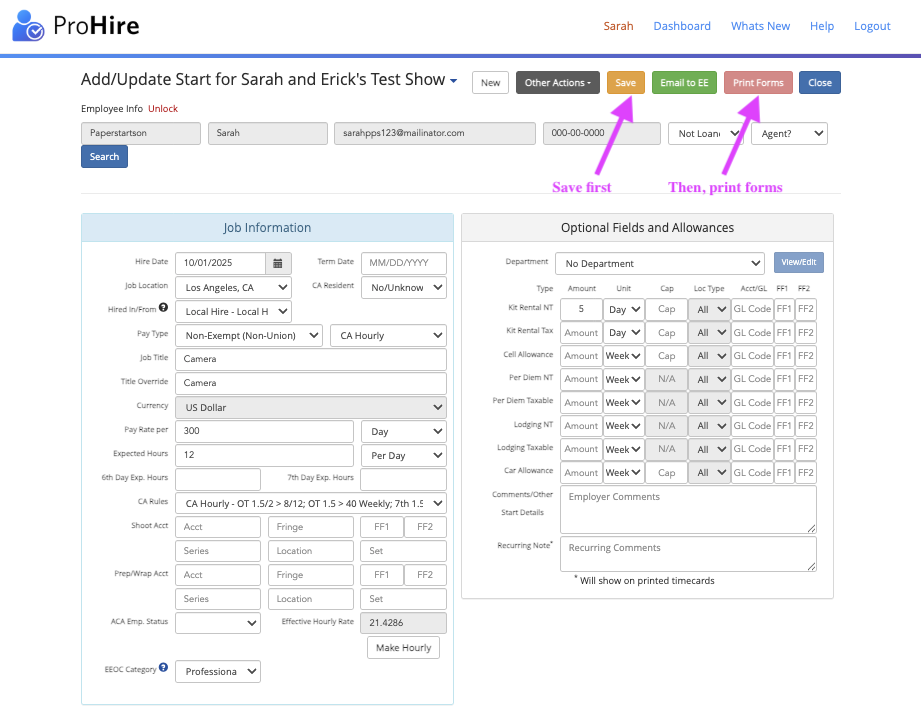The image size is (921, 712).
Task: Open the CA Rules dropdown
Action: 311,503
